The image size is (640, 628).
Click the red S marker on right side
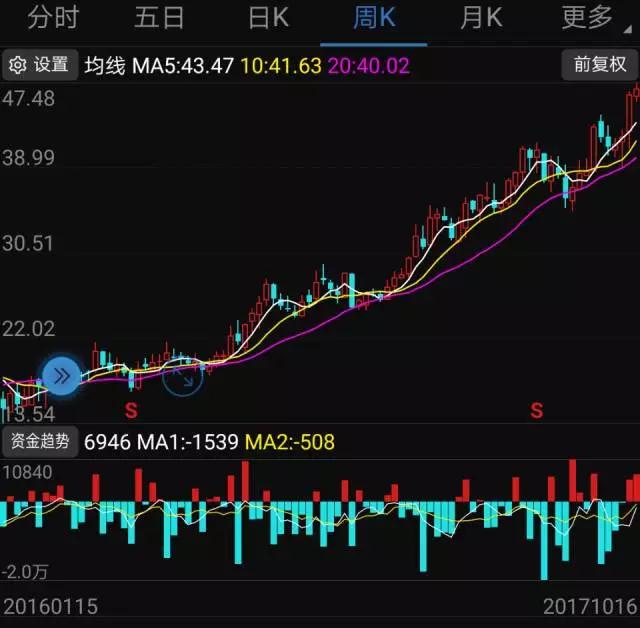point(537,411)
